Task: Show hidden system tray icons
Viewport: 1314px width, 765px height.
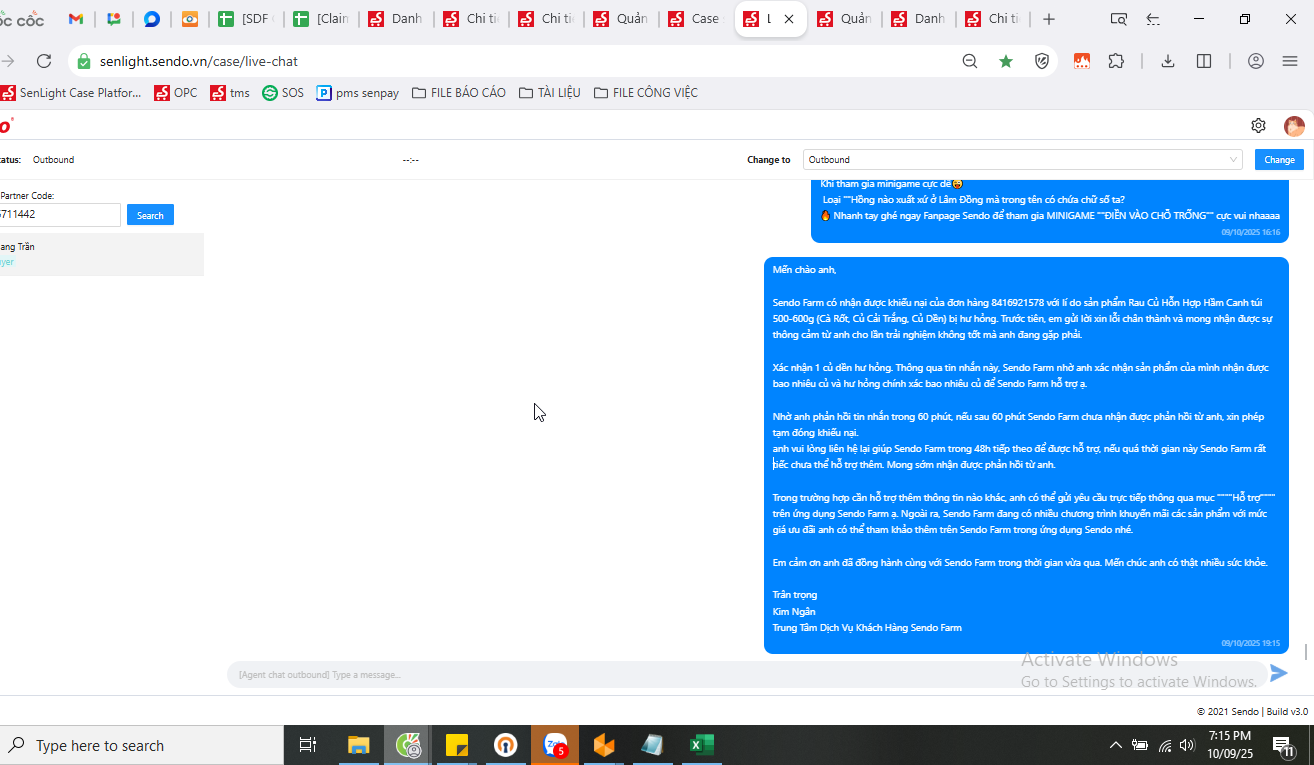Action: tap(1116, 745)
